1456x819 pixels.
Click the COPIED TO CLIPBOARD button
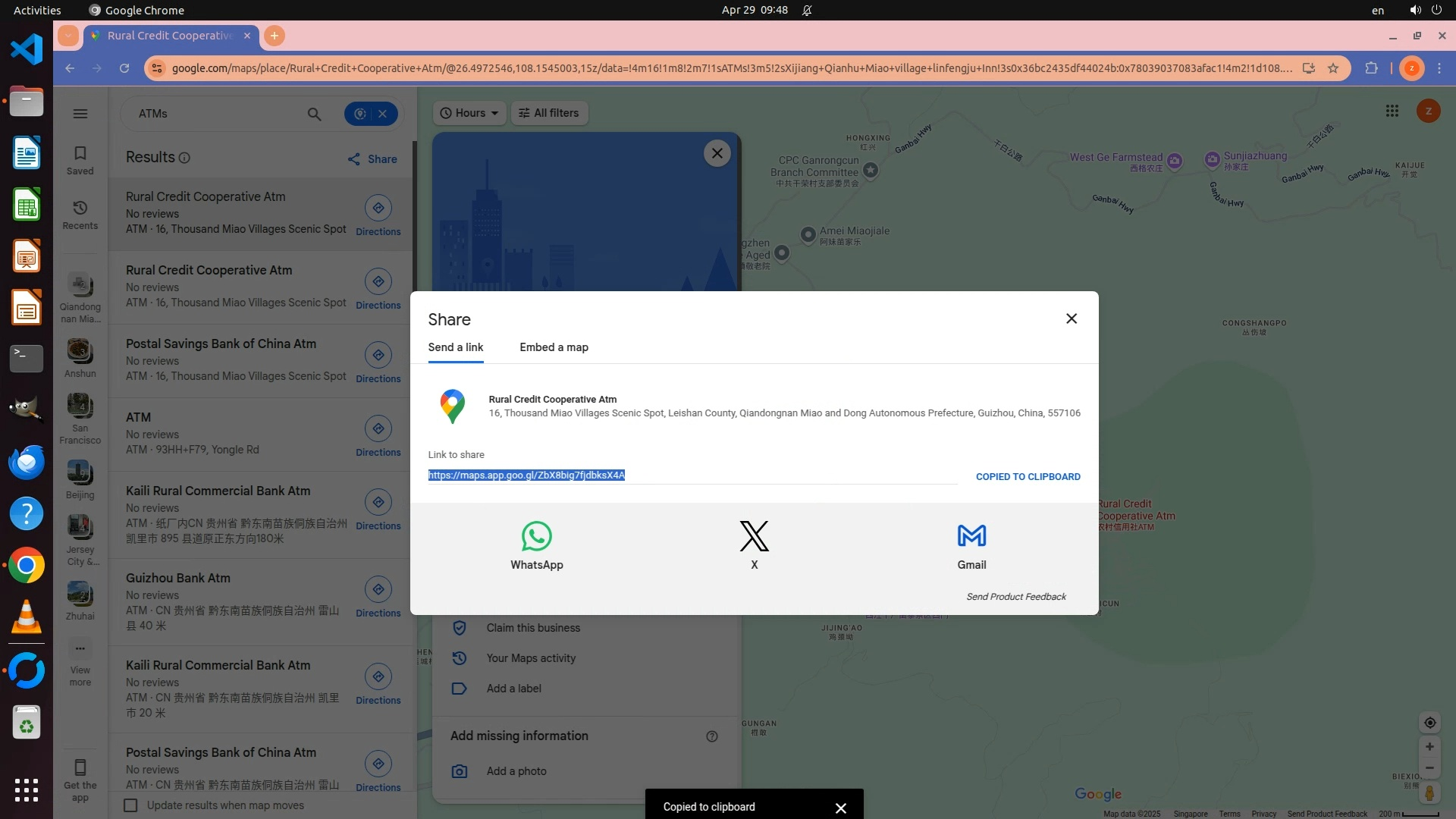click(1028, 477)
